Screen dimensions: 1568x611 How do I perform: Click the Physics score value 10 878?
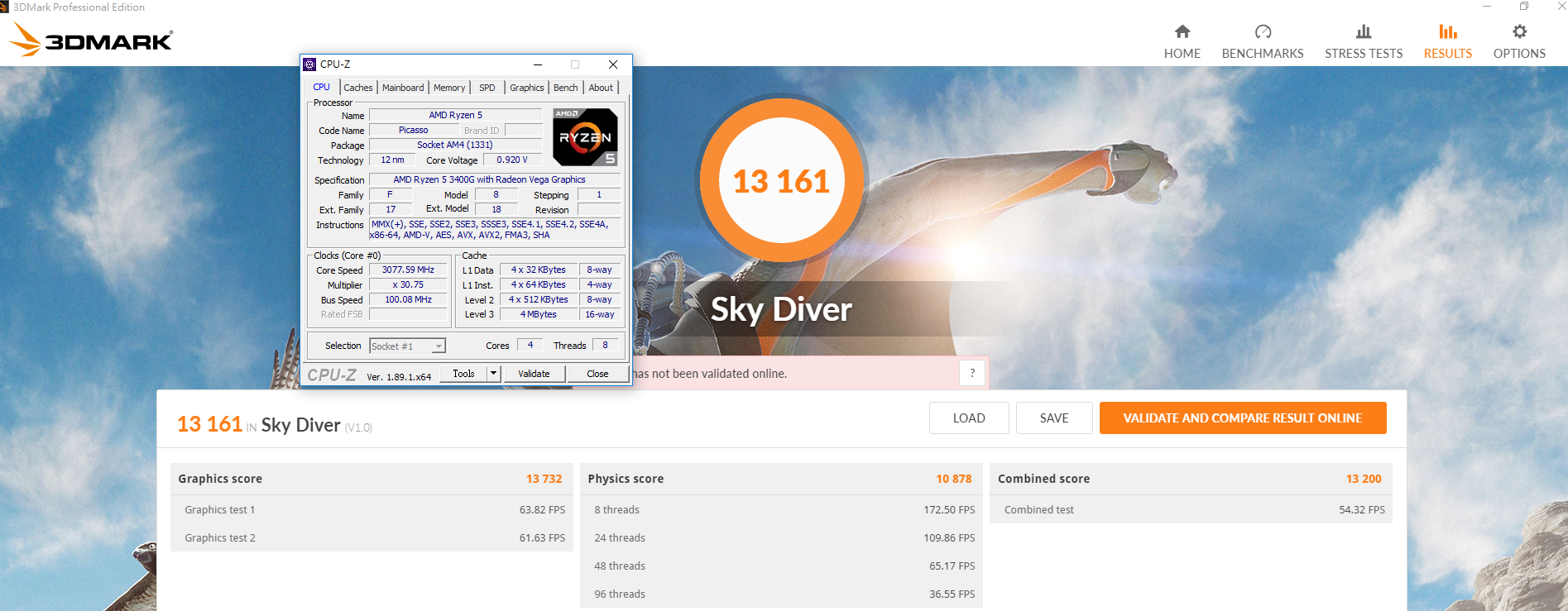[954, 479]
